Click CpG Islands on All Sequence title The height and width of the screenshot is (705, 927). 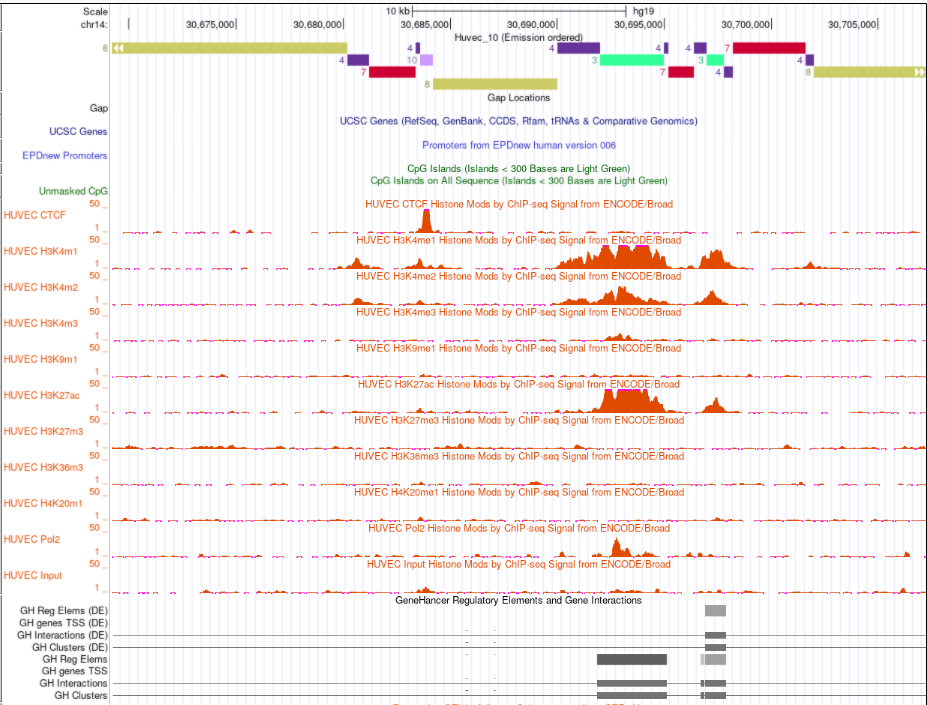point(518,180)
